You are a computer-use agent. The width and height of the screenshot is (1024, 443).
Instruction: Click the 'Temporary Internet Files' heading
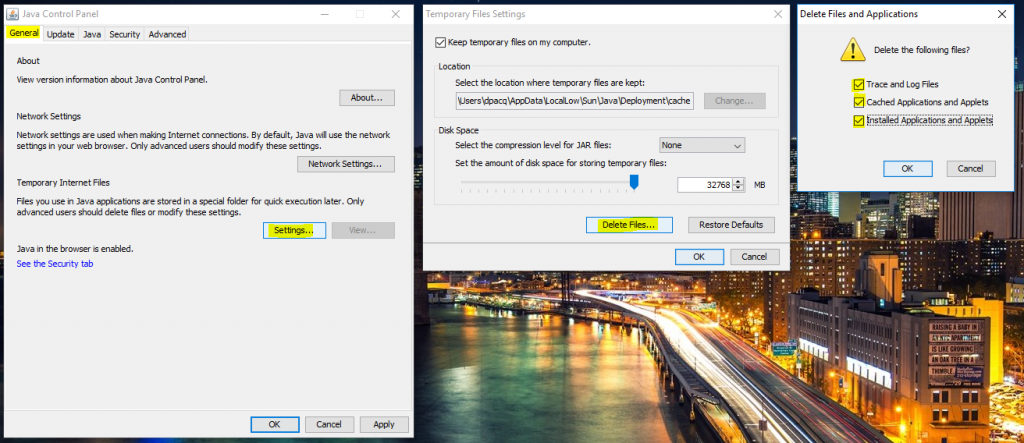click(x=63, y=183)
